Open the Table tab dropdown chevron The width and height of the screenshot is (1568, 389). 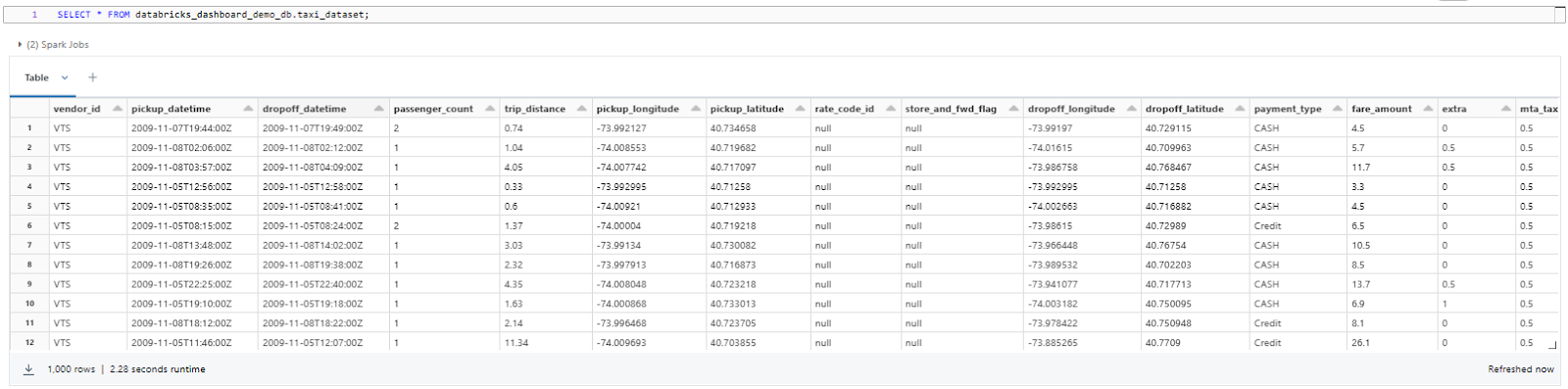[x=65, y=77]
